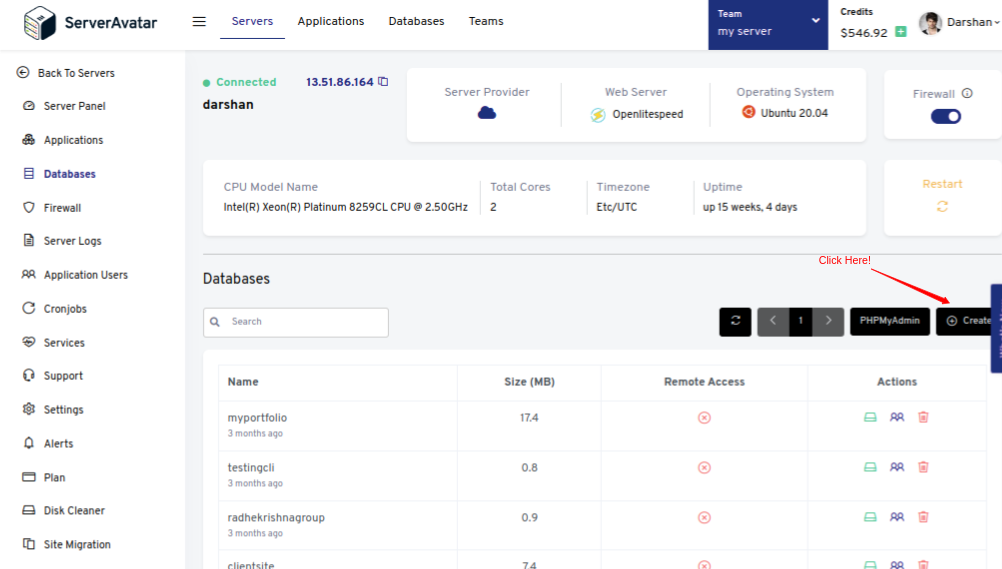Click the green add credits plus icon
Screen dimensions: 1002x569
point(901,31)
